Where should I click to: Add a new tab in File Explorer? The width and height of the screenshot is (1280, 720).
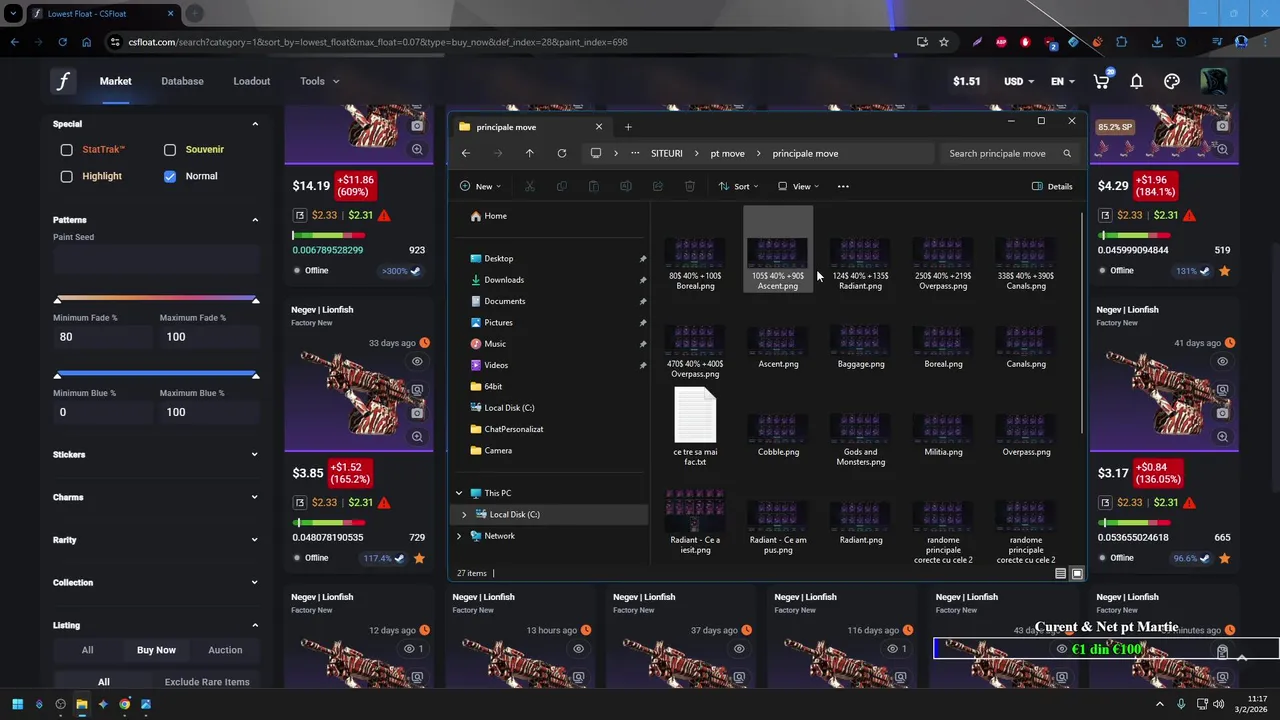[x=628, y=127]
